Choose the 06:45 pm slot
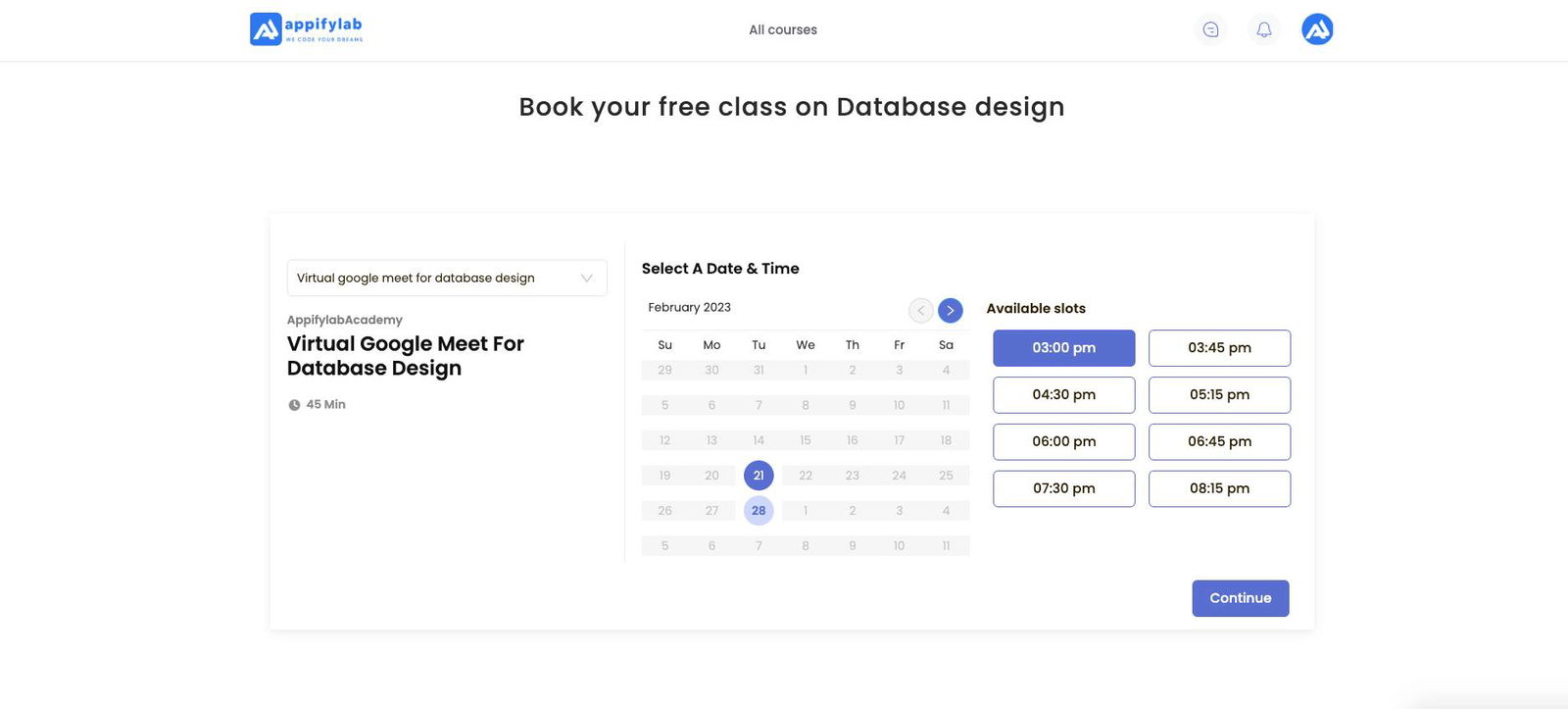 [x=1219, y=442]
